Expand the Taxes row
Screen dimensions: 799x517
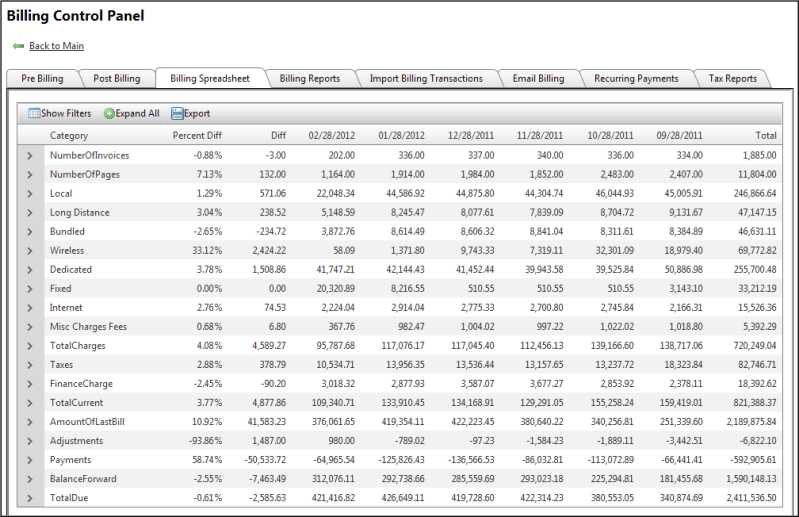[30, 365]
